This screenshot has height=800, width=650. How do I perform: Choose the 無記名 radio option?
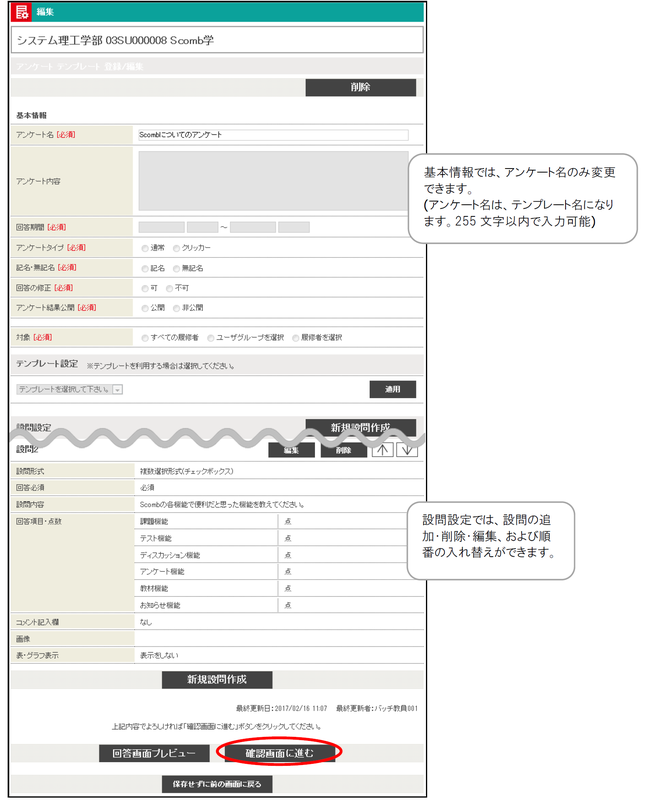click(x=176, y=268)
